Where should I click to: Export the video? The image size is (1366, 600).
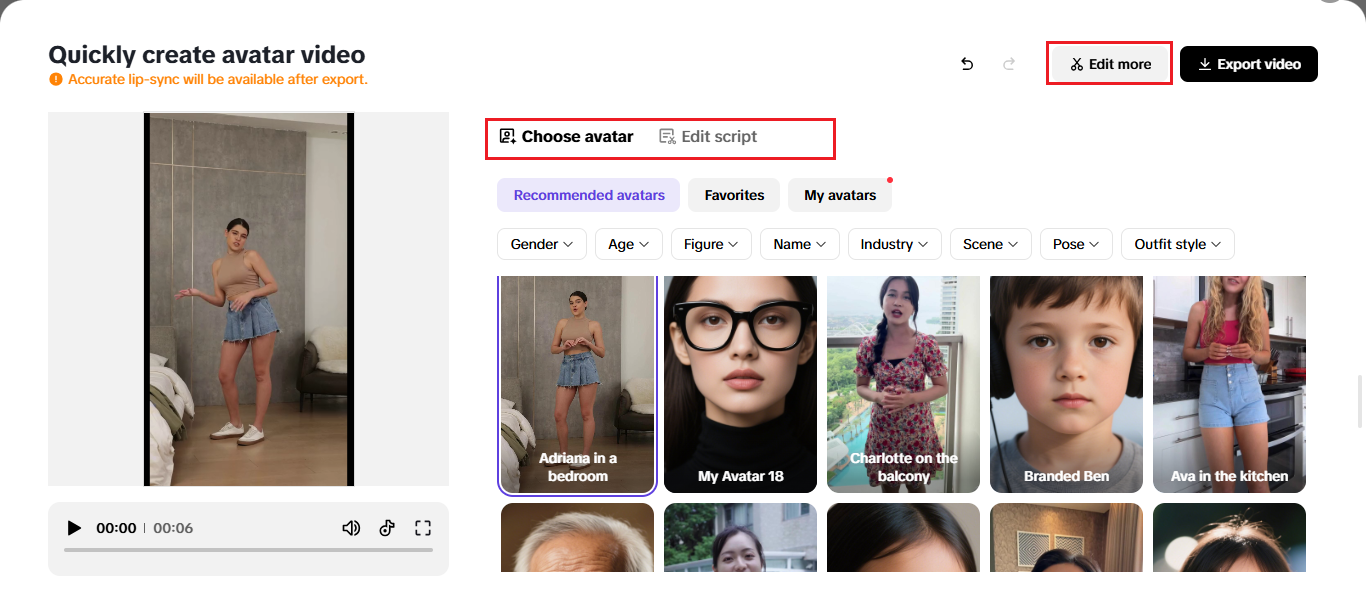(1248, 64)
